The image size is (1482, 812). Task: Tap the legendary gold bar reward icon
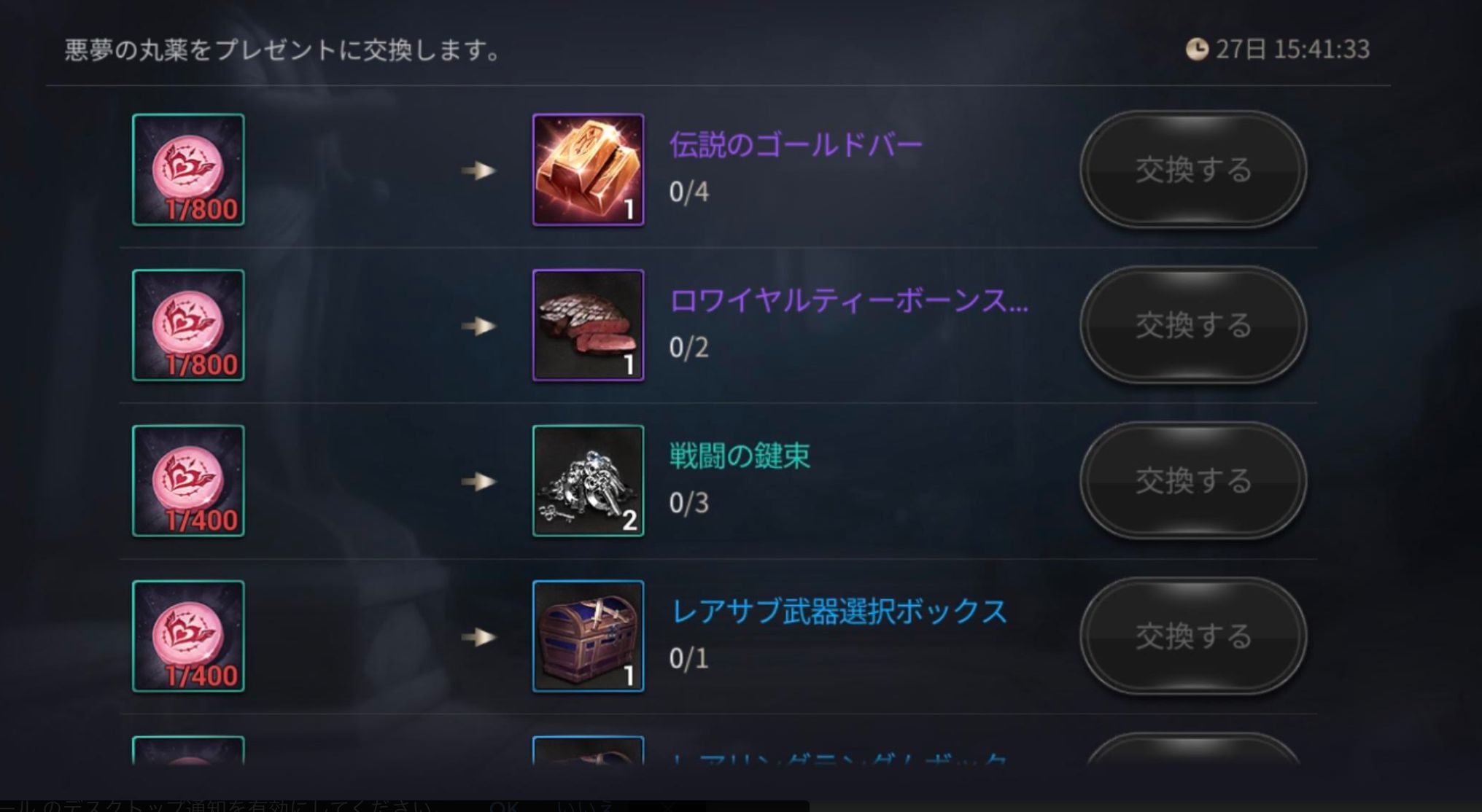588,170
